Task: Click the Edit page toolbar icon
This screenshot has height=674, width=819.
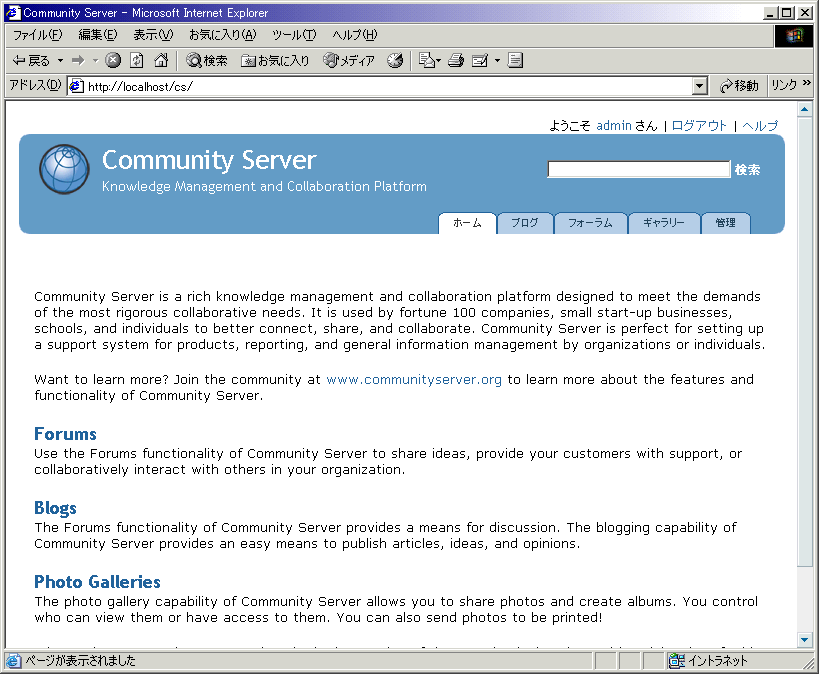Action: click(480, 61)
